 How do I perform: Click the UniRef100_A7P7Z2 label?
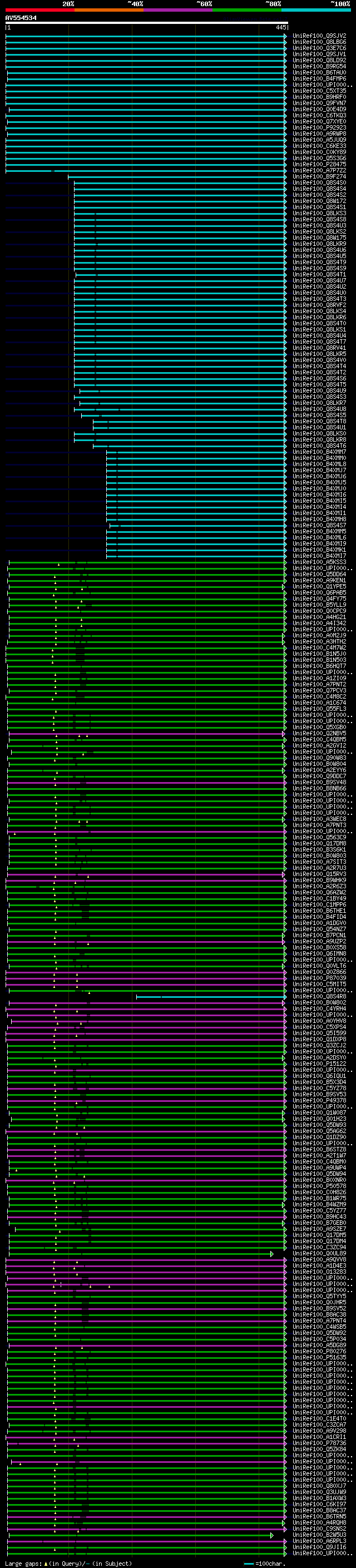(319, 170)
